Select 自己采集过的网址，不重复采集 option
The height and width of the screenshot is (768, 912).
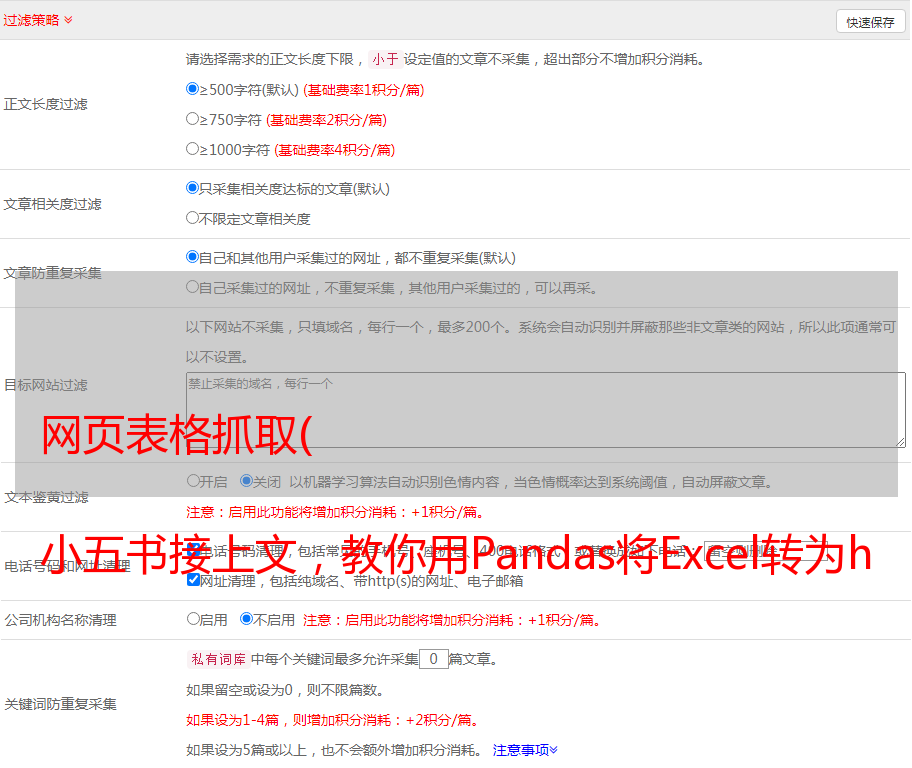(x=192, y=287)
